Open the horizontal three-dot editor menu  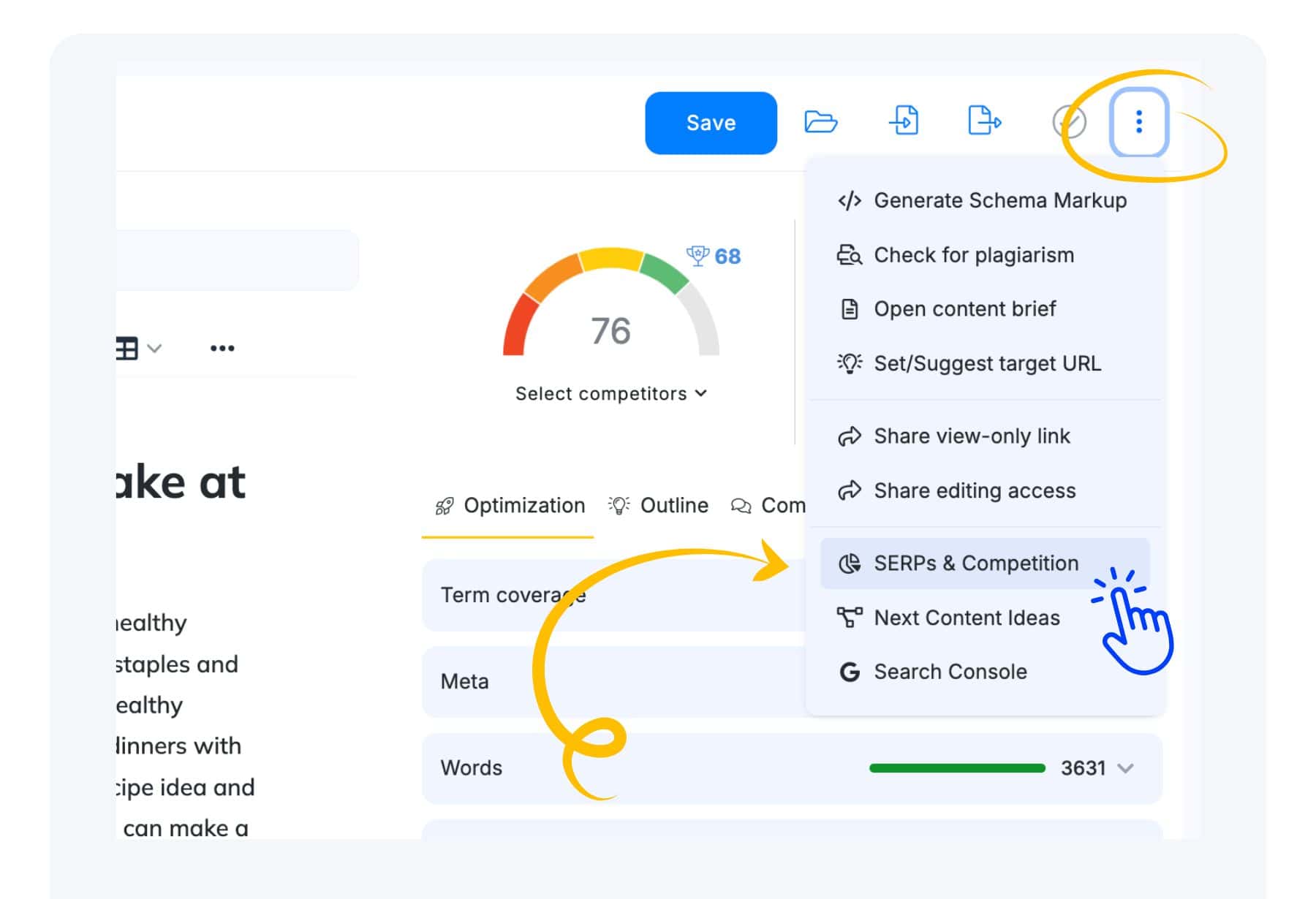click(222, 349)
